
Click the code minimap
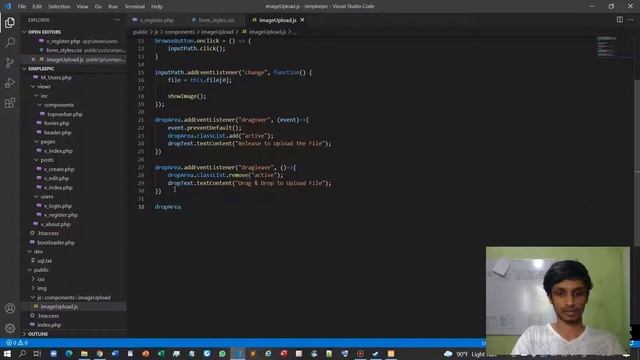[607, 47]
